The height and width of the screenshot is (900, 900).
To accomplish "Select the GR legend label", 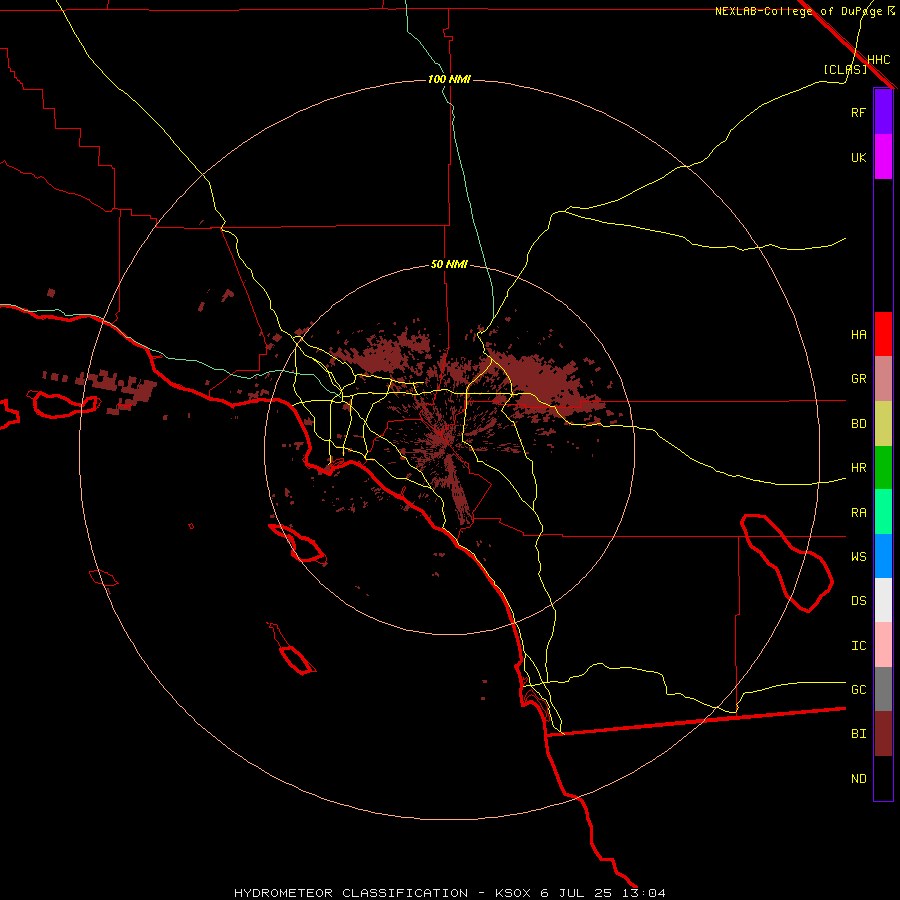I will coord(858,379).
